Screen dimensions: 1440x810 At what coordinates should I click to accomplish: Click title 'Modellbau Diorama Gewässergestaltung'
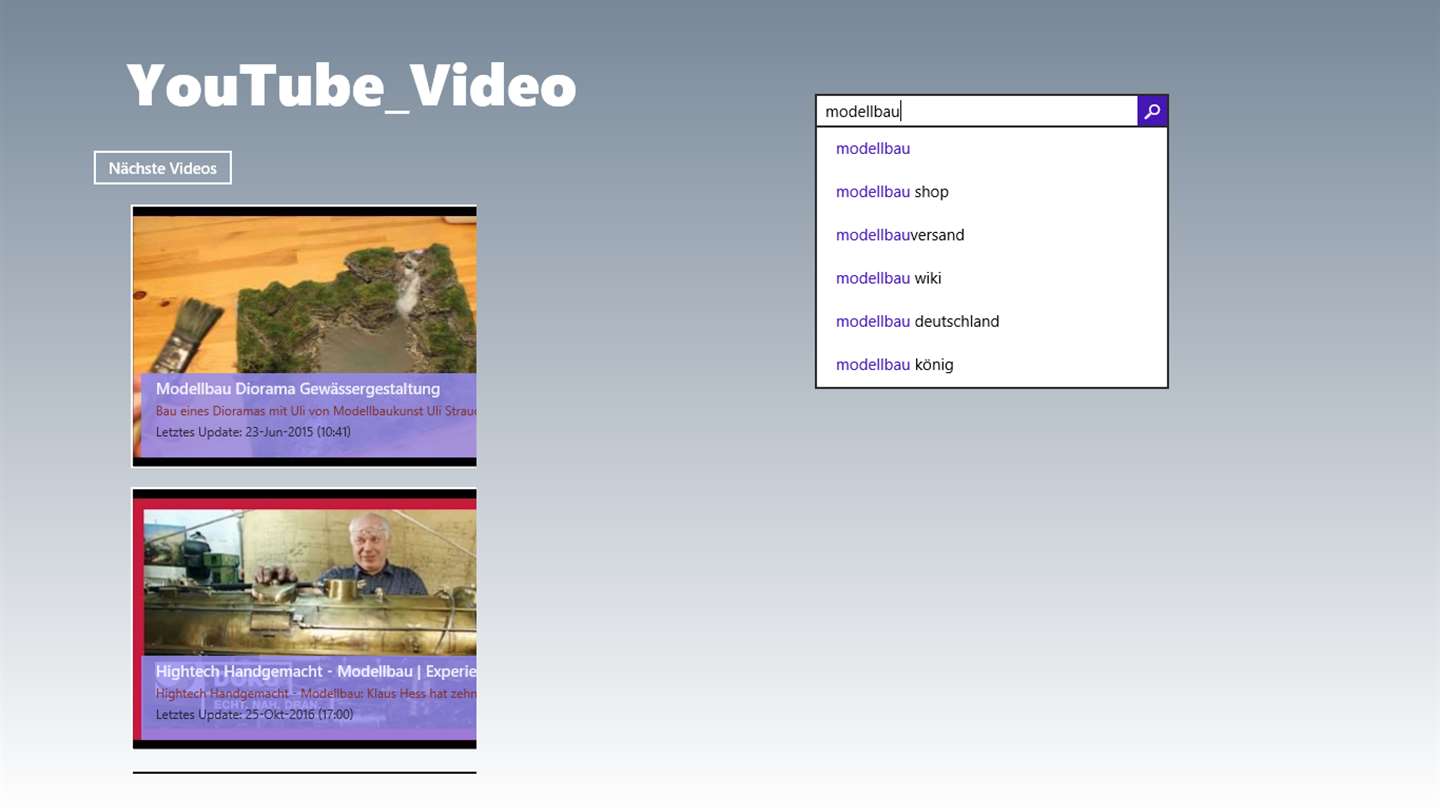click(298, 389)
